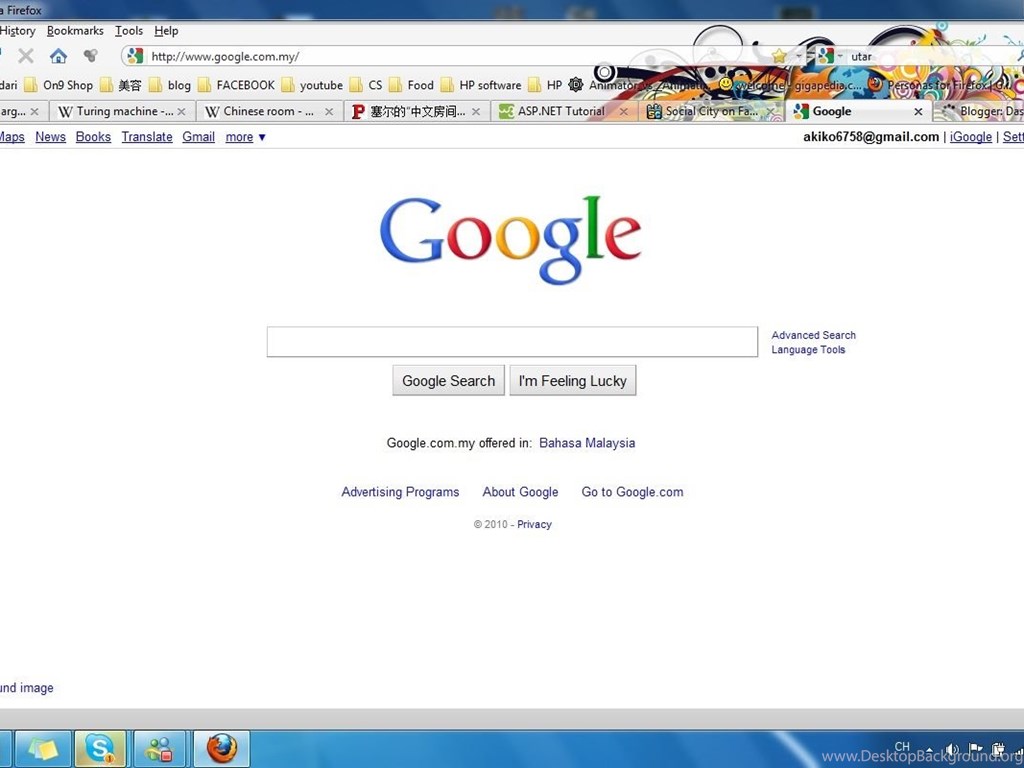Open the Food bookmark folder
This screenshot has width=1024, height=768.
[411, 85]
